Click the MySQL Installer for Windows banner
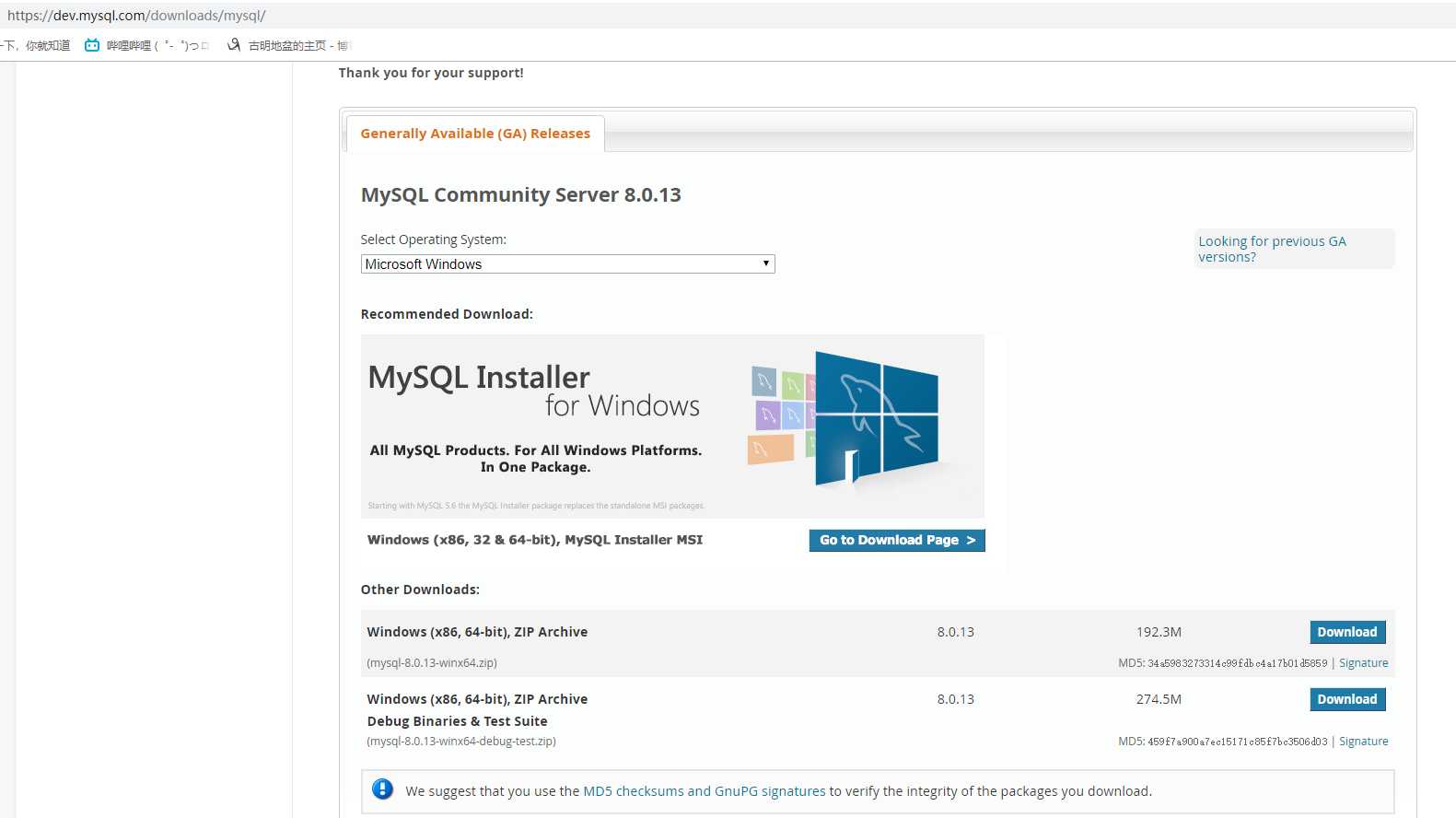Screen dimensions: 1456x818 pos(672,427)
